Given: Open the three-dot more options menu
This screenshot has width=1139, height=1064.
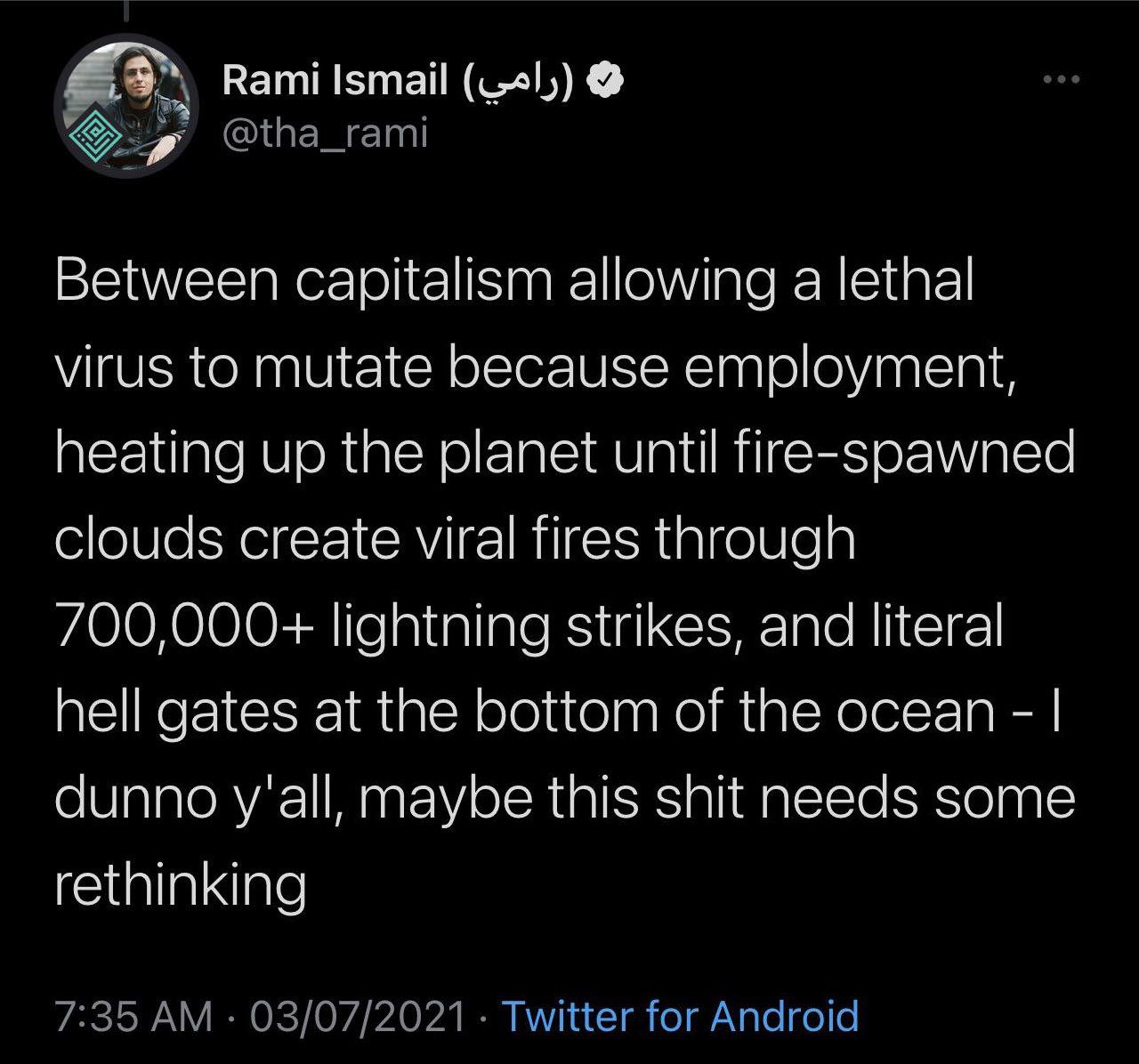Looking at the screenshot, I should (1062, 81).
